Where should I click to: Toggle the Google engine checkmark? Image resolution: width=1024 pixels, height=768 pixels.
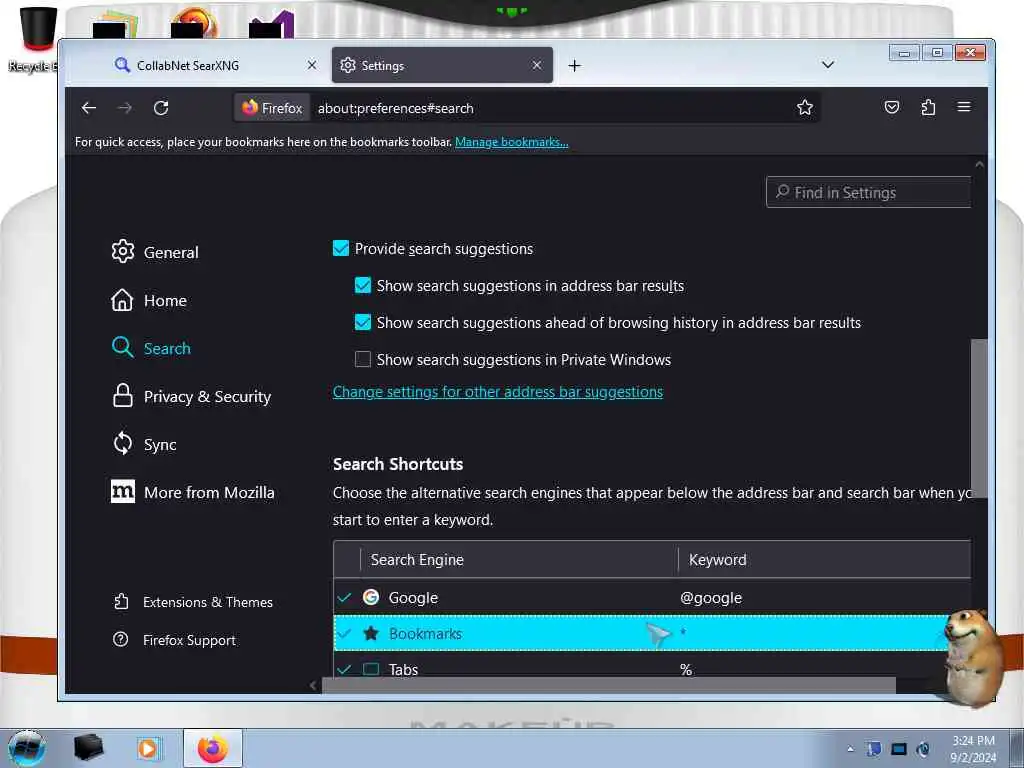(x=344, y=598)
